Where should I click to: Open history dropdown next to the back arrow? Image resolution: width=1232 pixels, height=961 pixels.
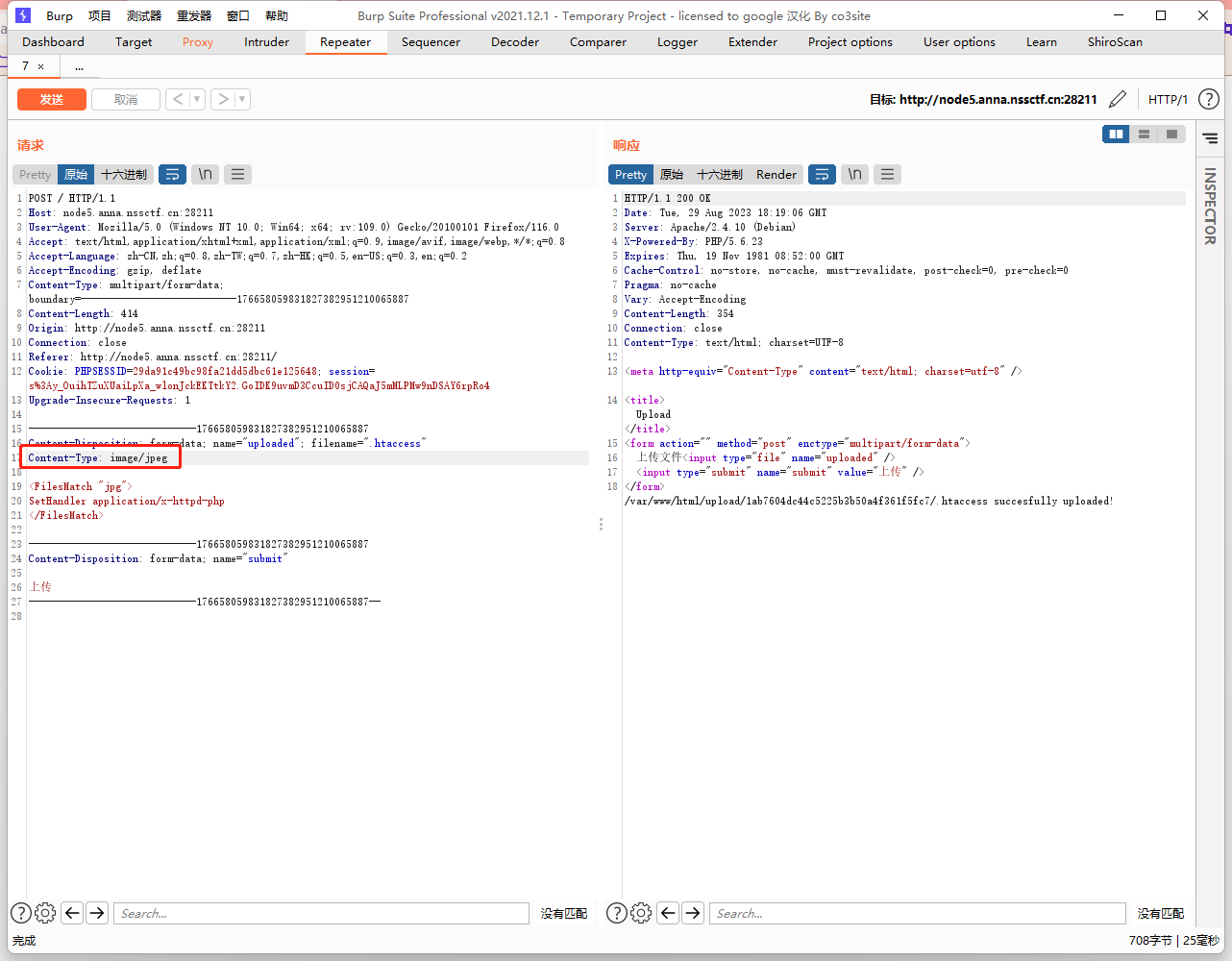(197, 99)
